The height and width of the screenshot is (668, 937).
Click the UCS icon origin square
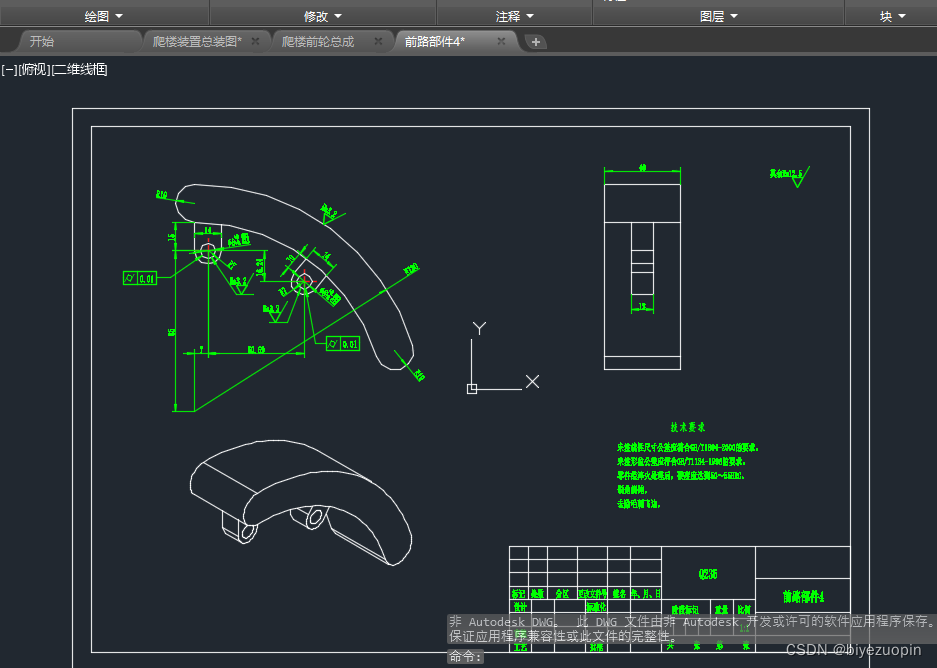click(471, 389)
